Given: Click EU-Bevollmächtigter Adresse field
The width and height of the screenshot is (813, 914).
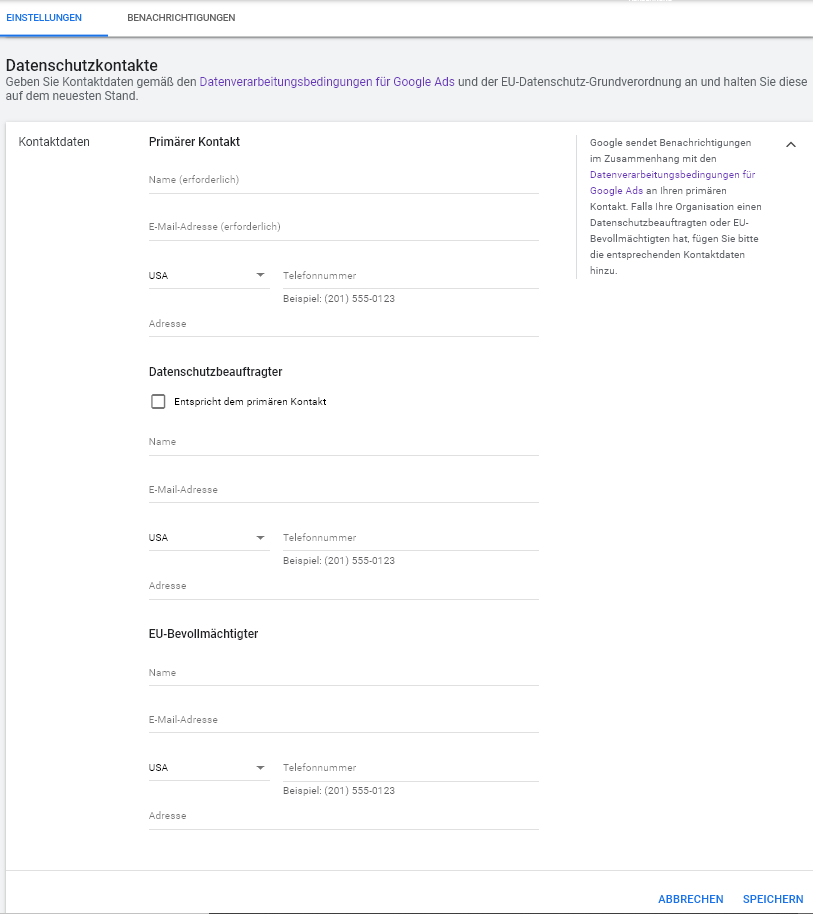Looking at the screenshot, I should point(344,817).
